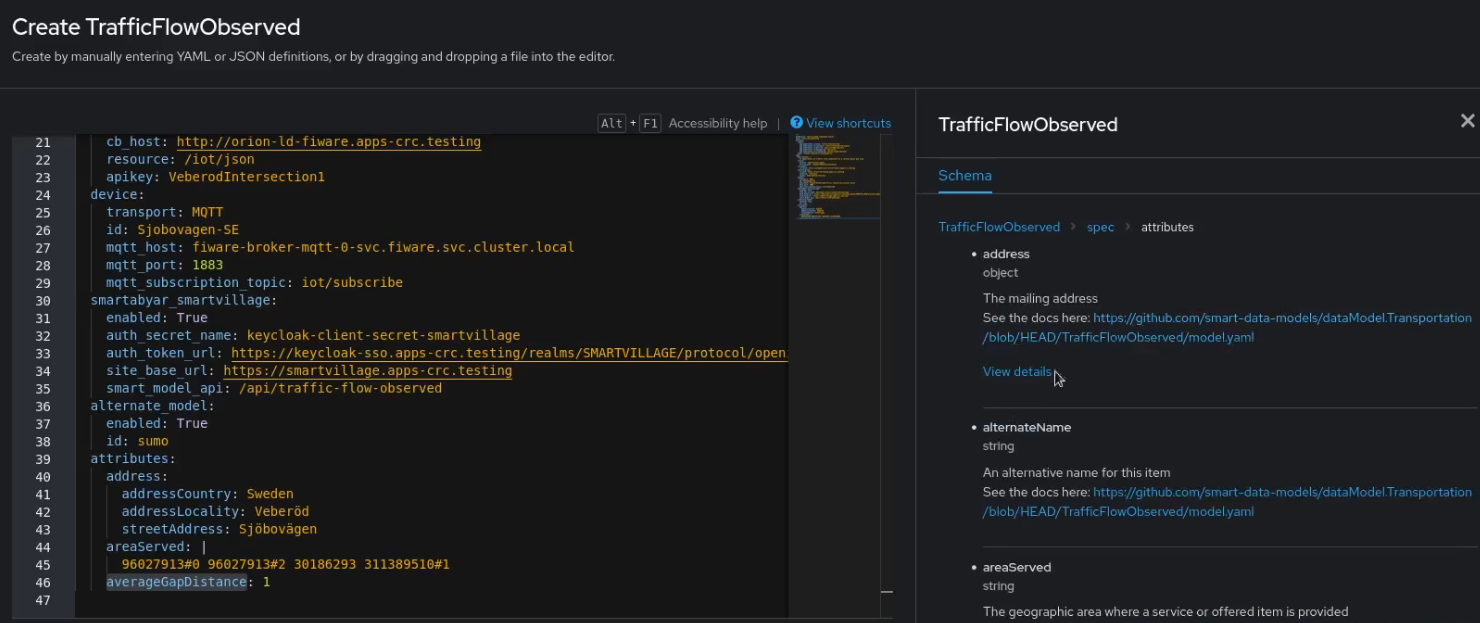Click the View shortcuts help icon
1480x623 pixels.
point(797,123)
